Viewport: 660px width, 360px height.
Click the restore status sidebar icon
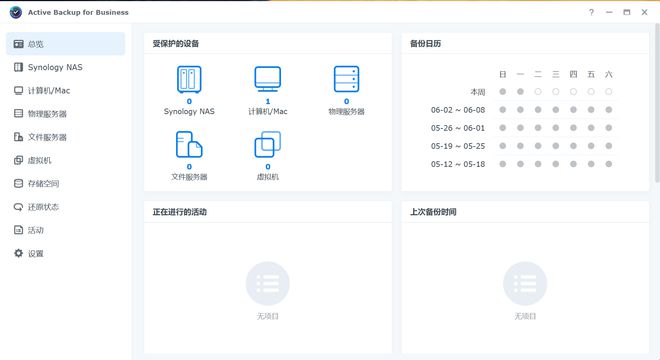coord(19,207)
